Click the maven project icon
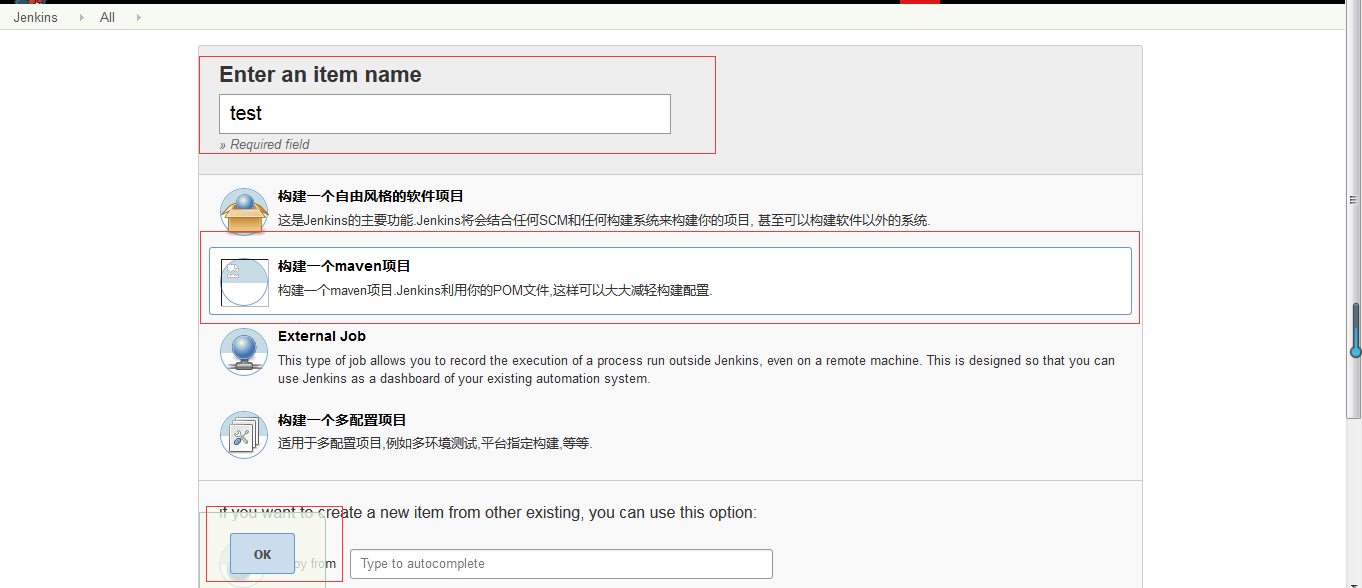This screenshot has width=1362, height=588. pos(244,282)
